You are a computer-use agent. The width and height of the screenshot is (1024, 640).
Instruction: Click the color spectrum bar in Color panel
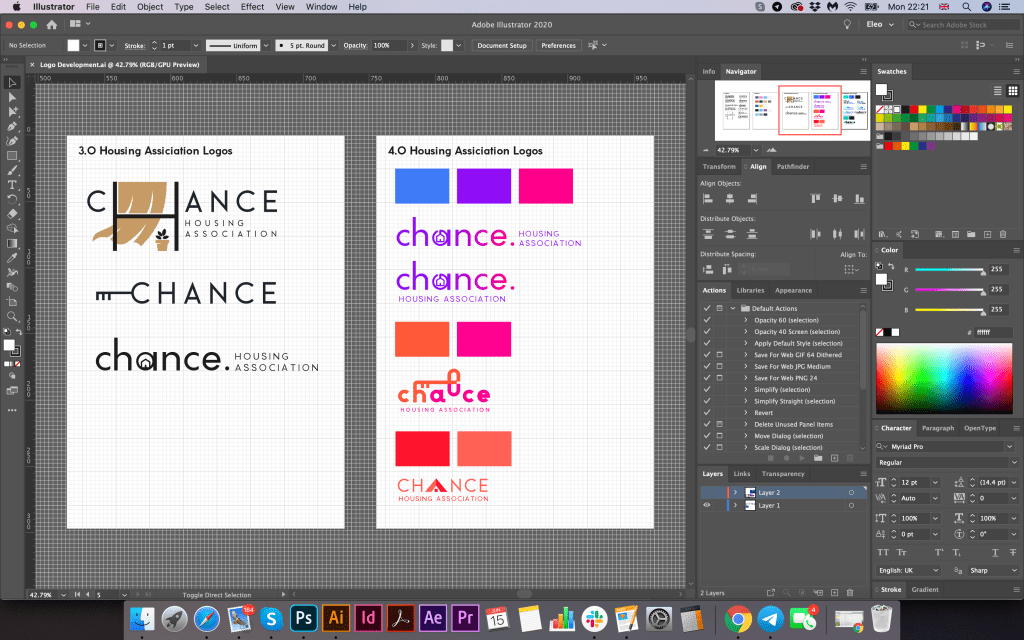(x=944, y=379)
